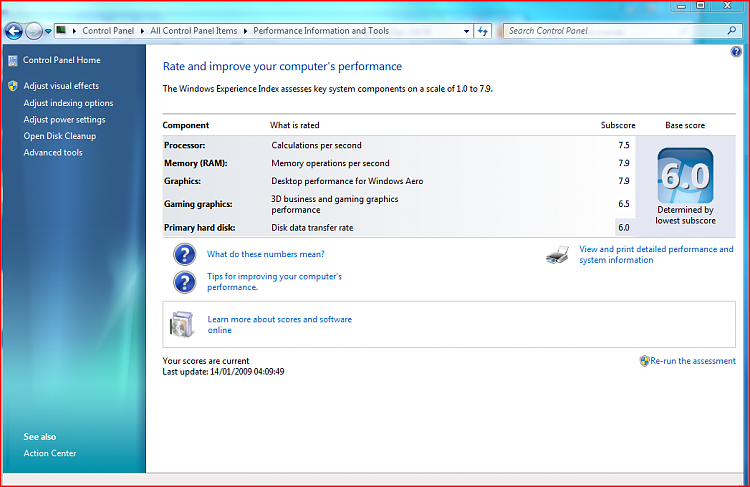
Task: Click the Gaming graphics subscore 6.5
Action: pos(624,204)
